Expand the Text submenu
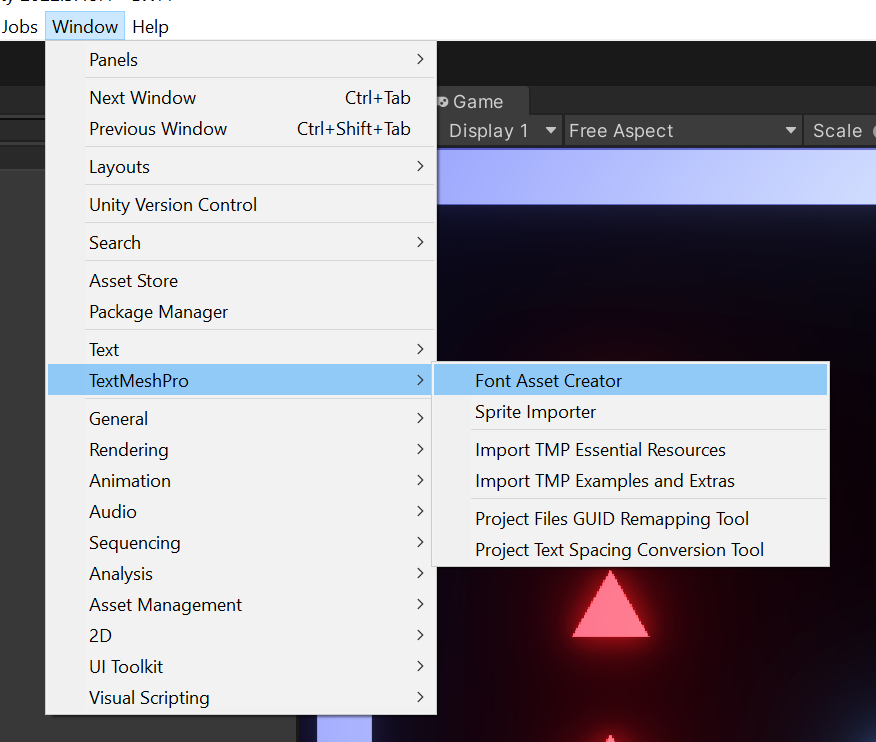This screenshot has height=742, width=876. coord(240,349)
